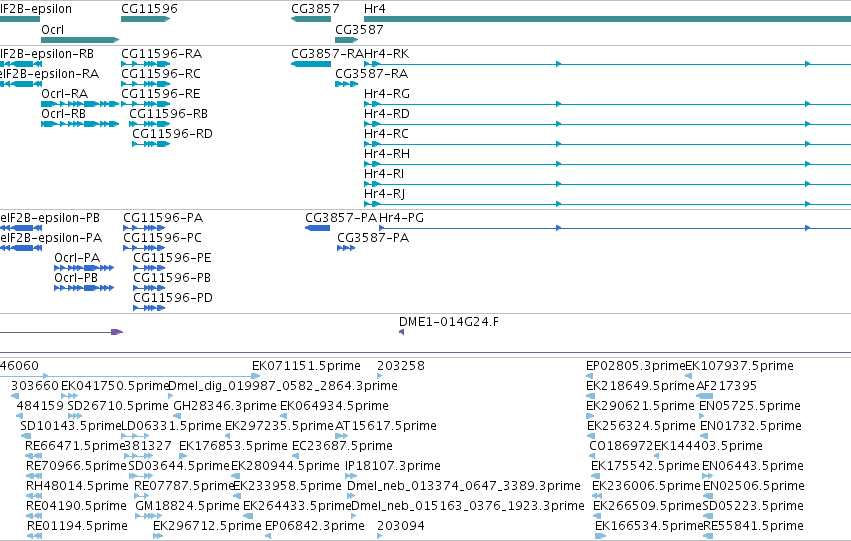The height and width of the screenshot is (541, 851).
Task: Select protein CG11596-PB
Action: coord(172,278)
